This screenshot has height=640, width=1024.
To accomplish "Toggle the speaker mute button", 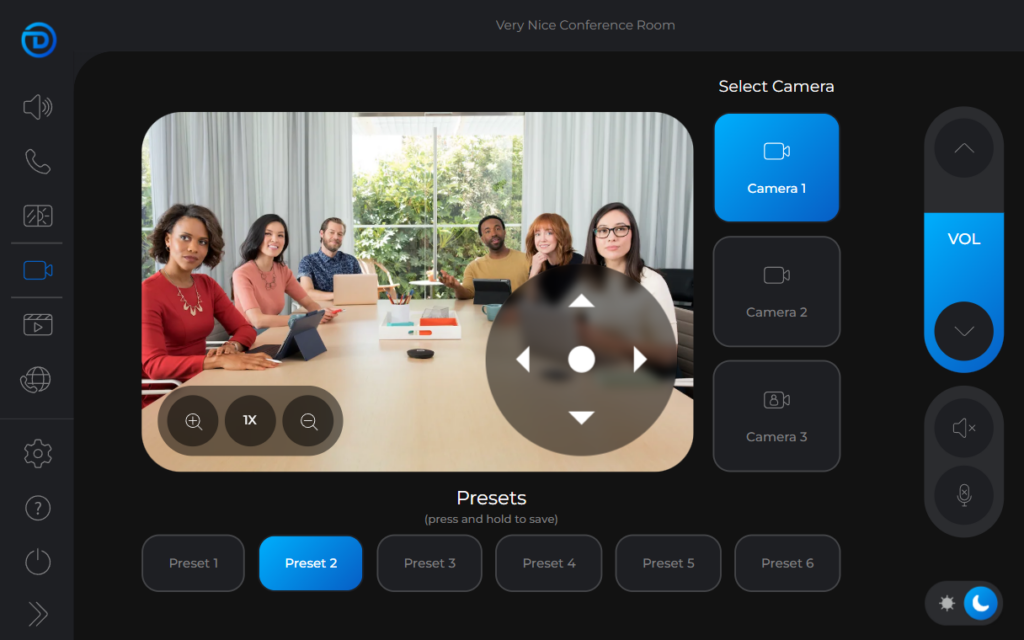I will pos(963,429).
